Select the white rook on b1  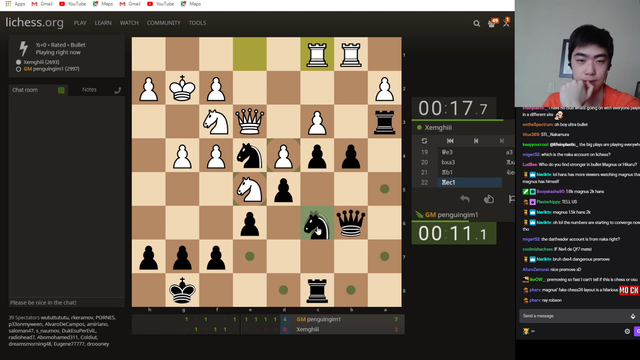pyautogui.click(x=351, y=54)
